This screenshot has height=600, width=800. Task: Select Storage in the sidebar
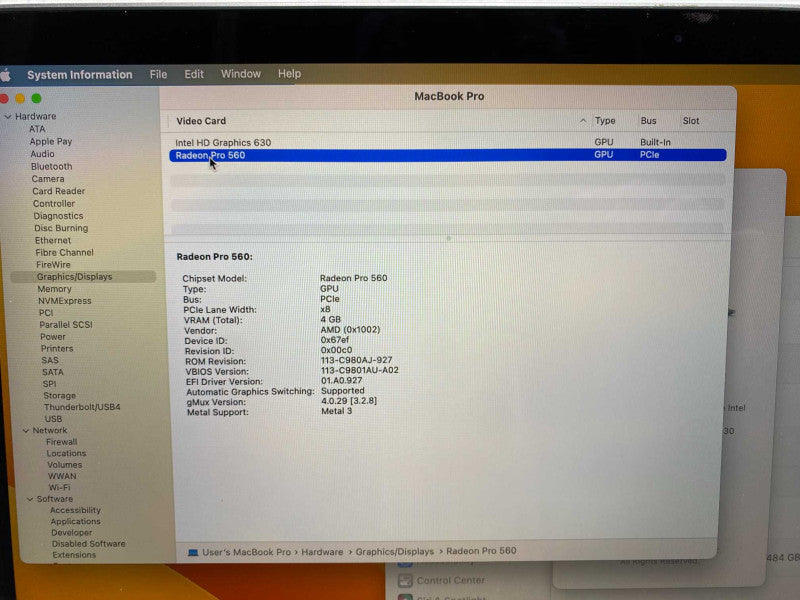click(x=59, y=395)
